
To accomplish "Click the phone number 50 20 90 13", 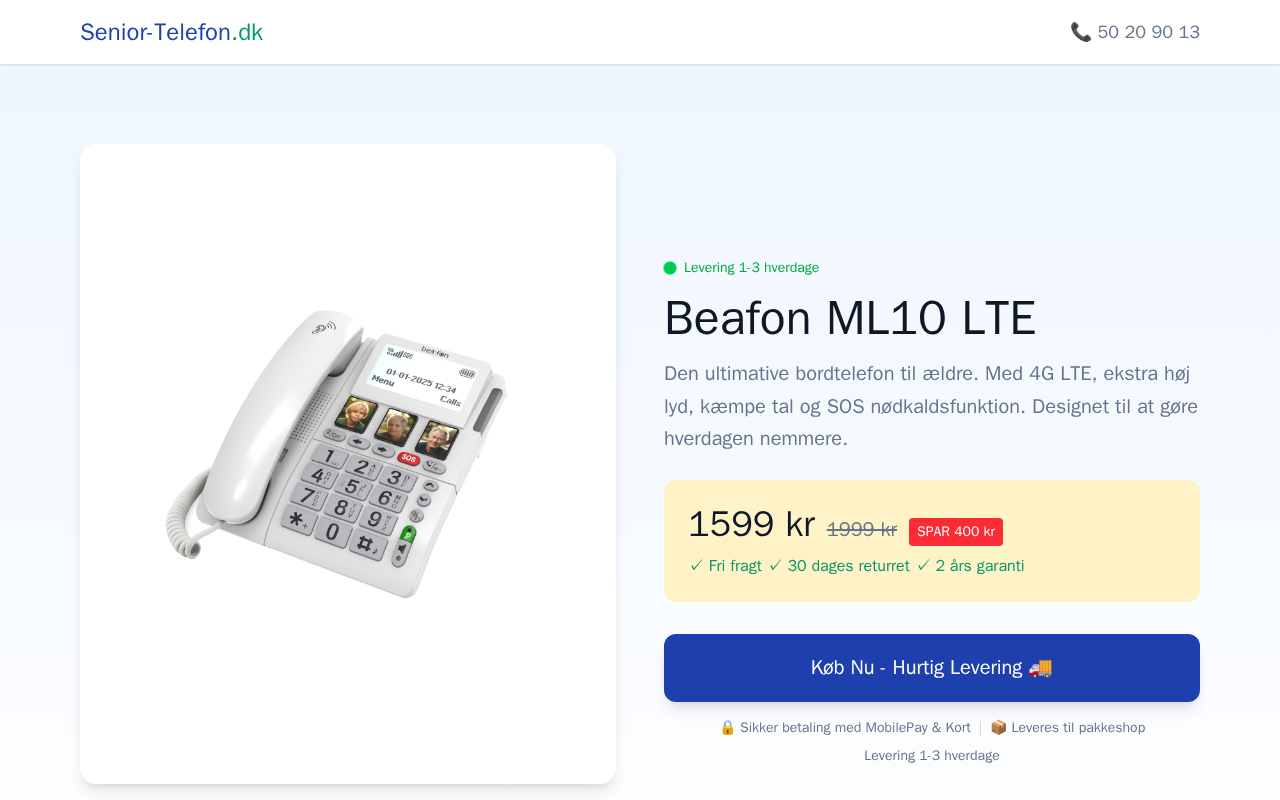I will [1148, 32].
